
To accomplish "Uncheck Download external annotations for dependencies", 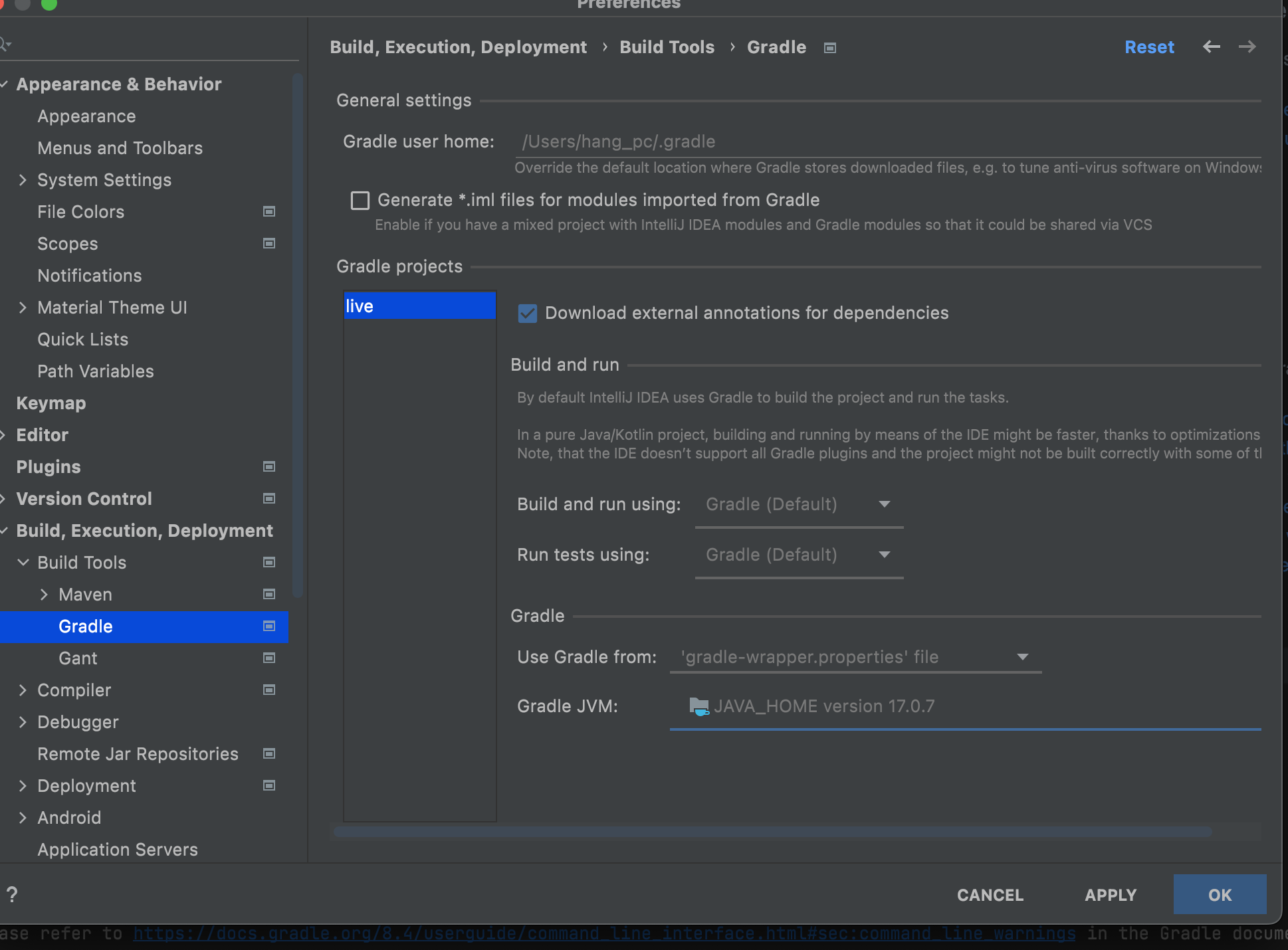I will pyautogui.click(x=528, y=313).
